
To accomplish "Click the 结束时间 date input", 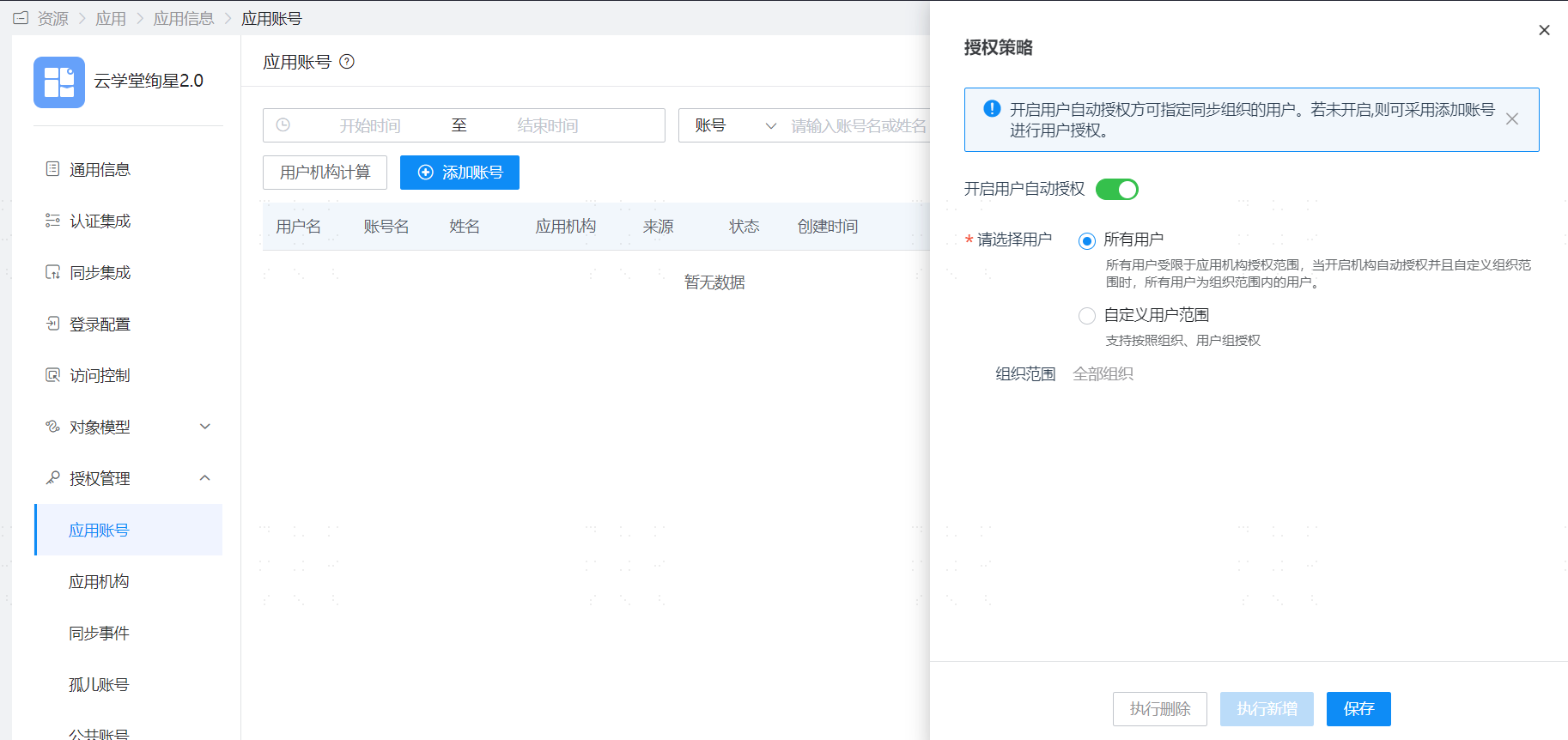I will [547, 125].
